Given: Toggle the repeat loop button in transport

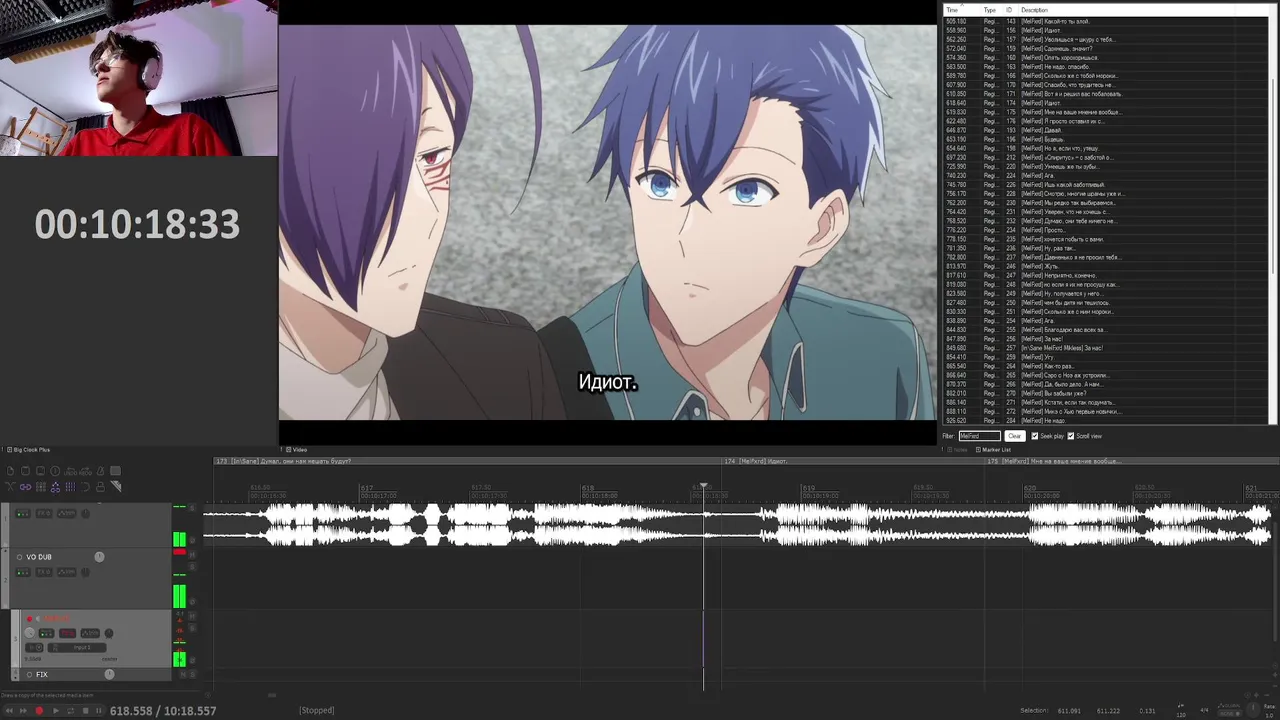Looking at the screenshot, I should pyautogui.click(x=71, y=711).
